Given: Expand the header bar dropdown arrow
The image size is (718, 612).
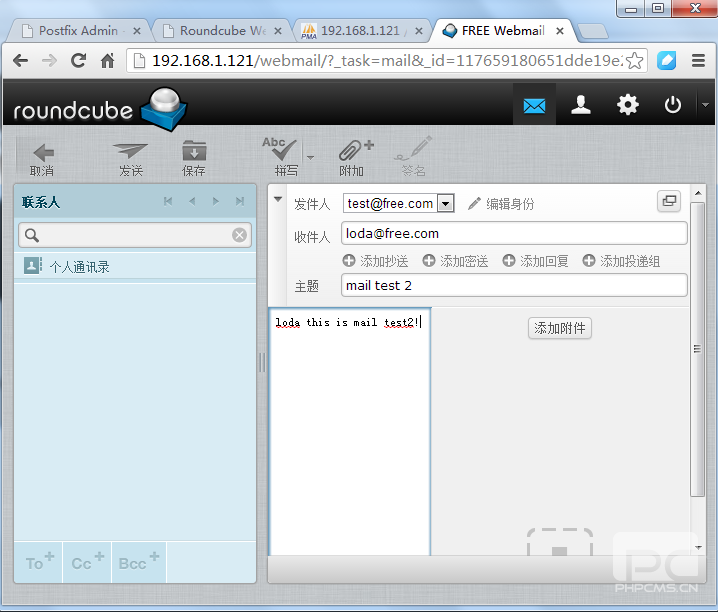Looking at the screenshot, I should pos(705,105).
